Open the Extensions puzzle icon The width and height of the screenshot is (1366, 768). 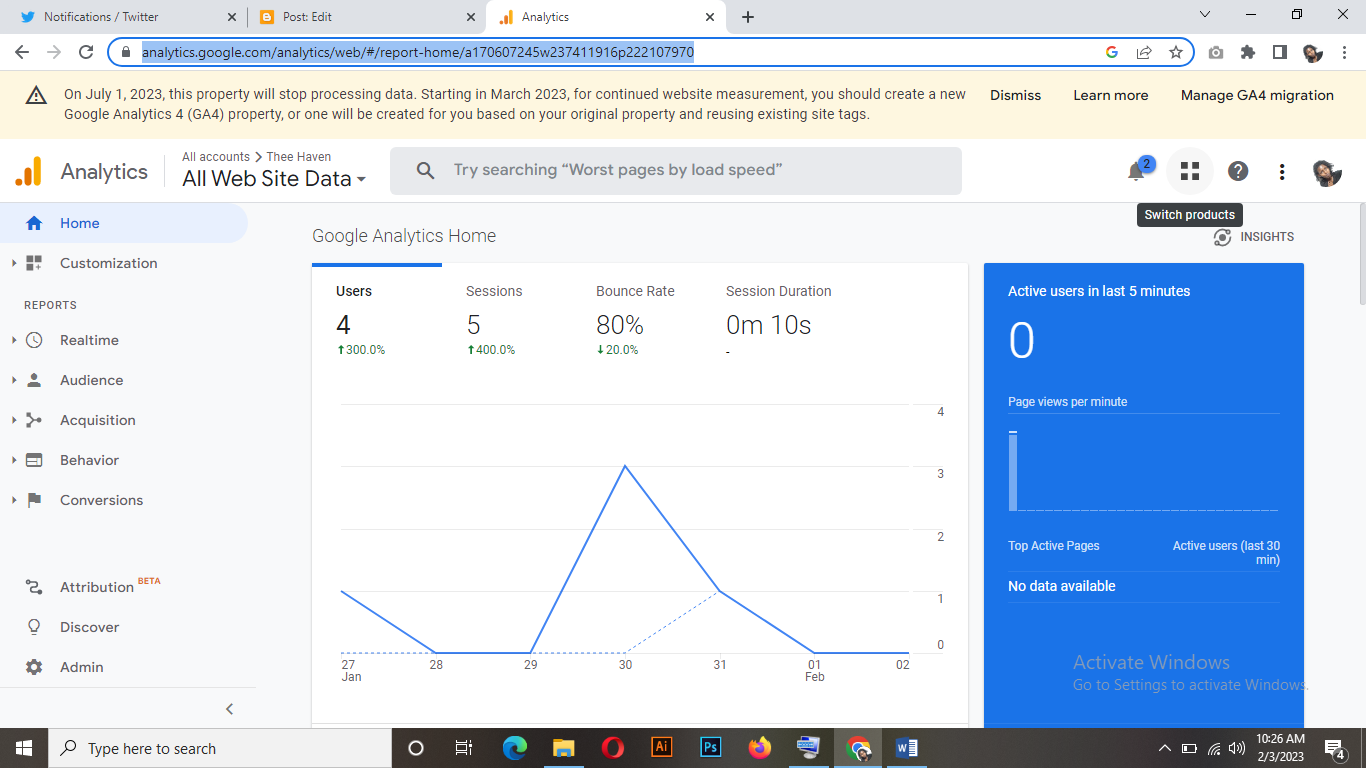tap(1248, 52)
